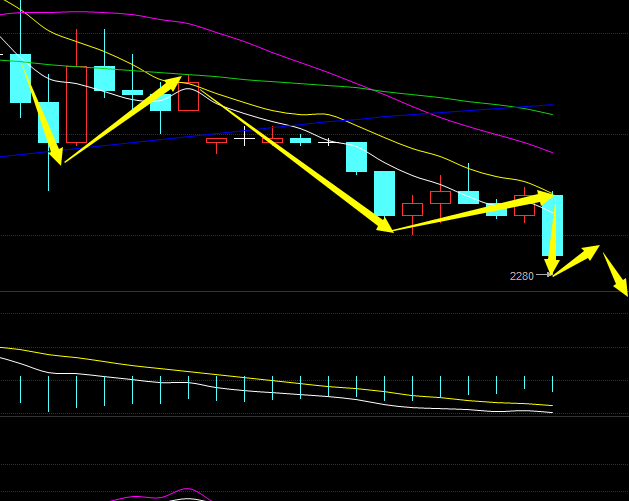Select the last large cyan candlestick
Viewport: 629px width, 501px height.
[552, 225]
